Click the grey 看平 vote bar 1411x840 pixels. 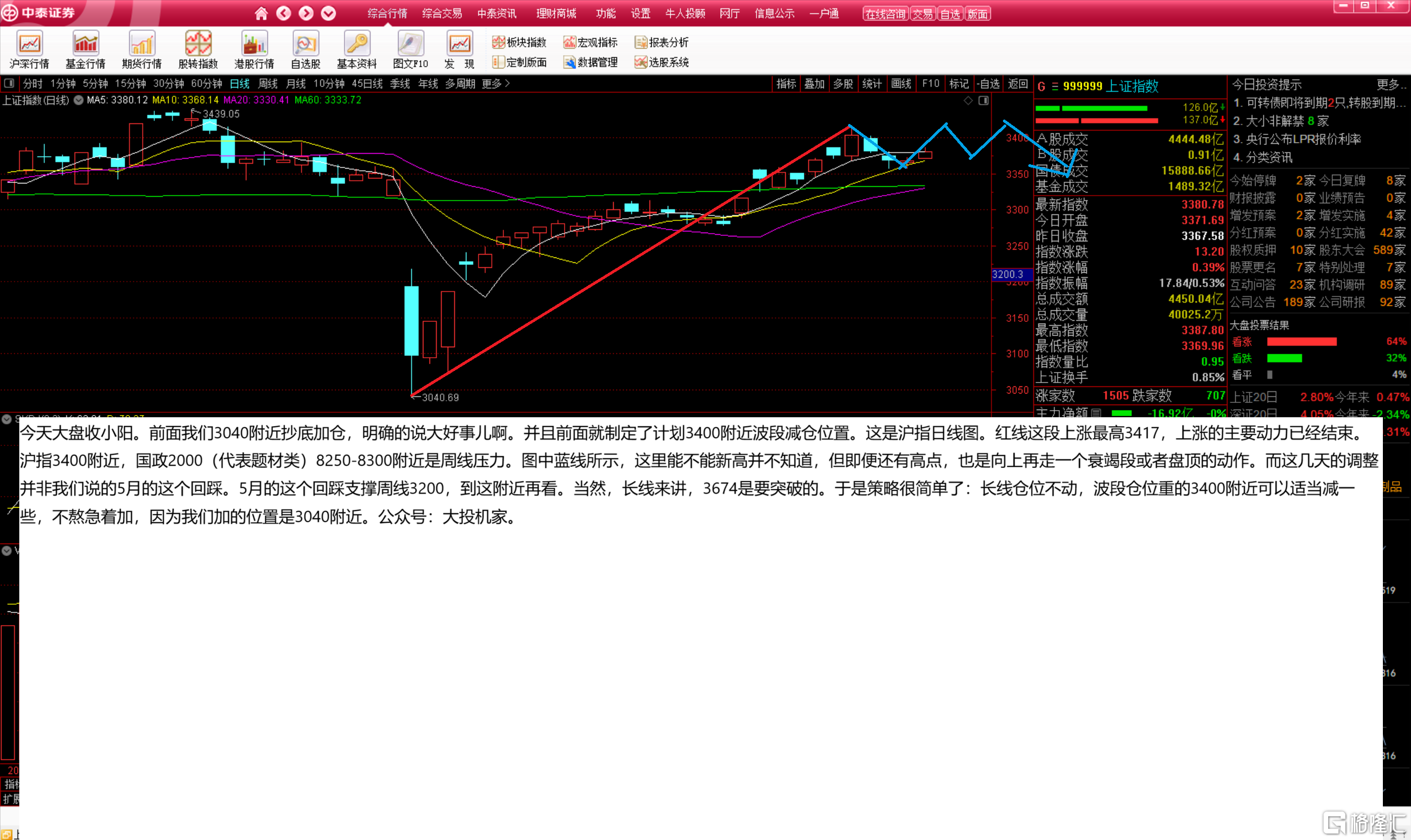pyautogui.click(x=1270, y=375)
